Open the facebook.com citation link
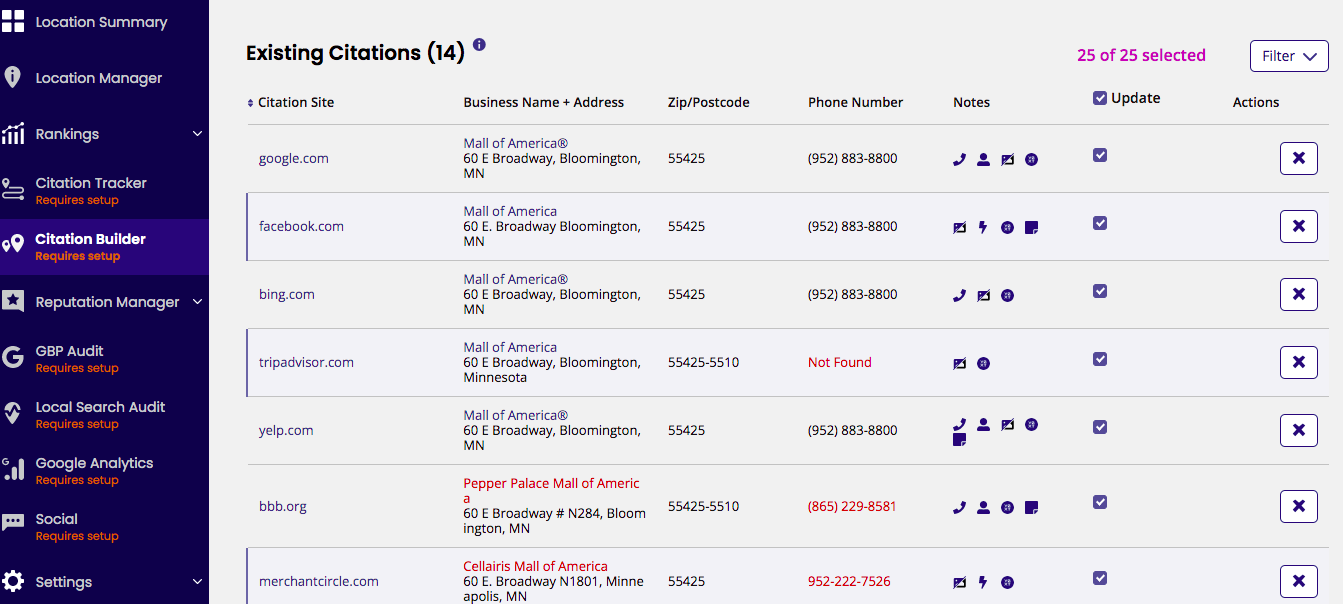This screenshot has height=604, width=1343. click(301, 226)
